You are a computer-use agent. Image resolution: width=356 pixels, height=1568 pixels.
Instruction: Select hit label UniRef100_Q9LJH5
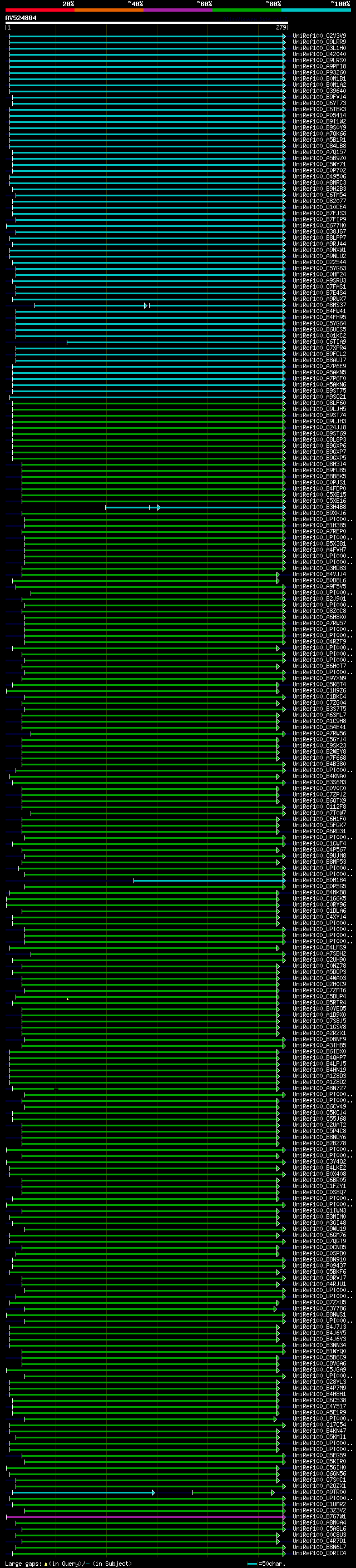319,409
